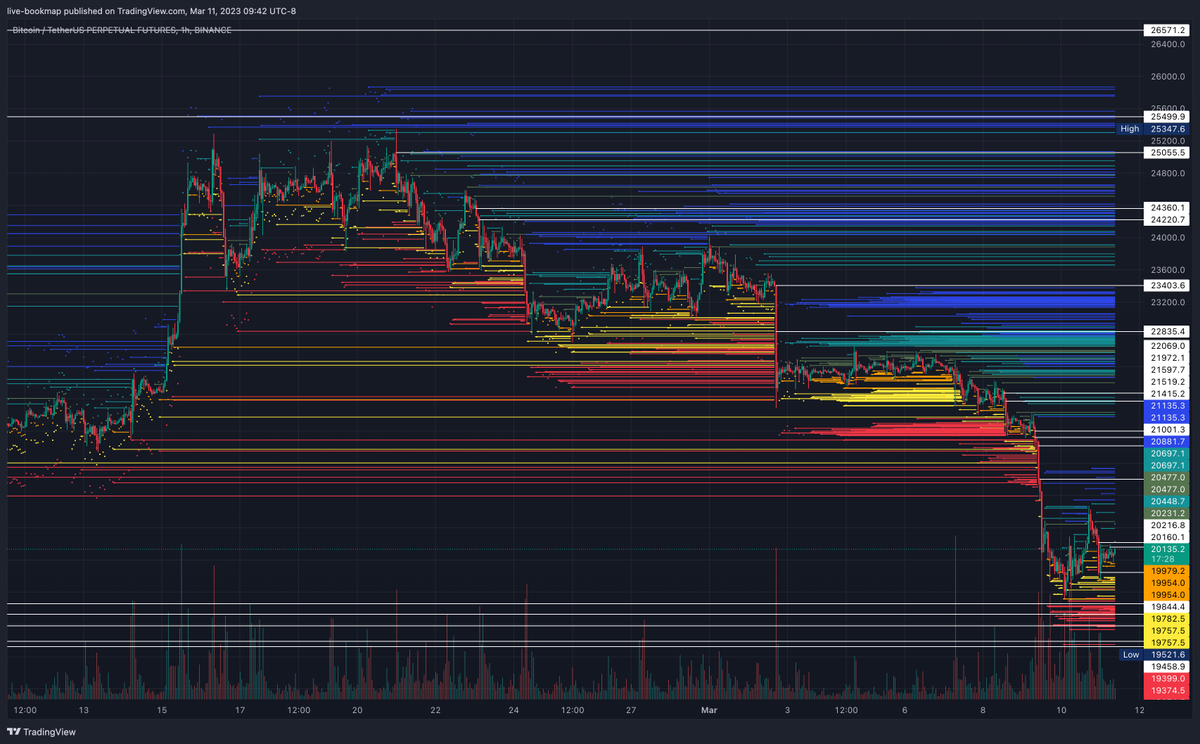Click the date label 15 on time axis
The height and width of the screenshot is (744, 1200).
pos(162,711)
